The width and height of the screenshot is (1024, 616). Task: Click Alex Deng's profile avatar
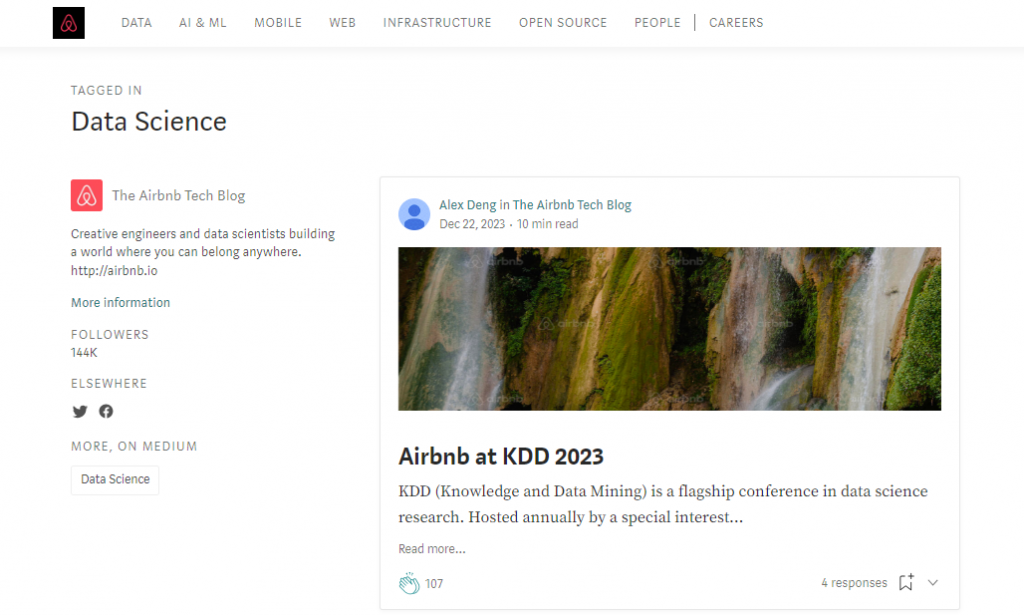click(x=414, y=214)
